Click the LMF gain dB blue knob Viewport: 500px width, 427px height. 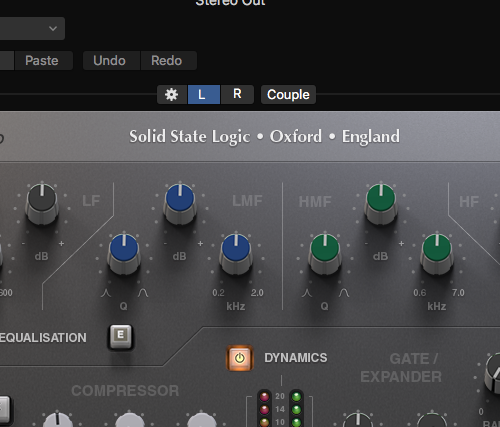pos(180,203)
